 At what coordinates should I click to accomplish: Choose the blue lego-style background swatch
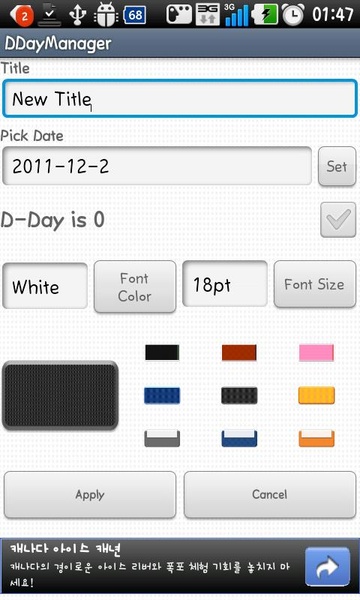pos(162,396)
